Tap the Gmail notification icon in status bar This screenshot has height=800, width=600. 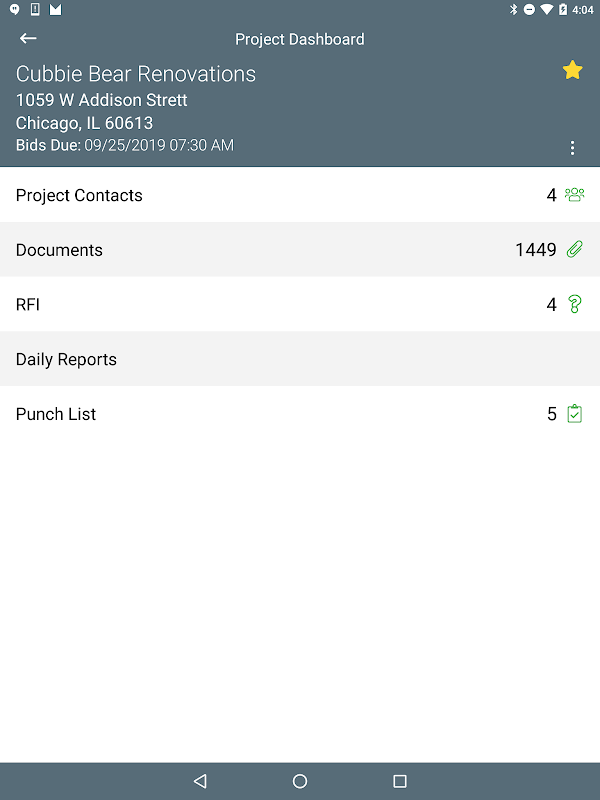tap(55, 10)
